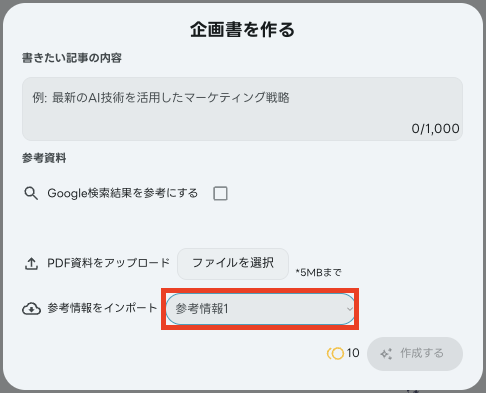Click the magnifying glass search icon

[31, 193]
